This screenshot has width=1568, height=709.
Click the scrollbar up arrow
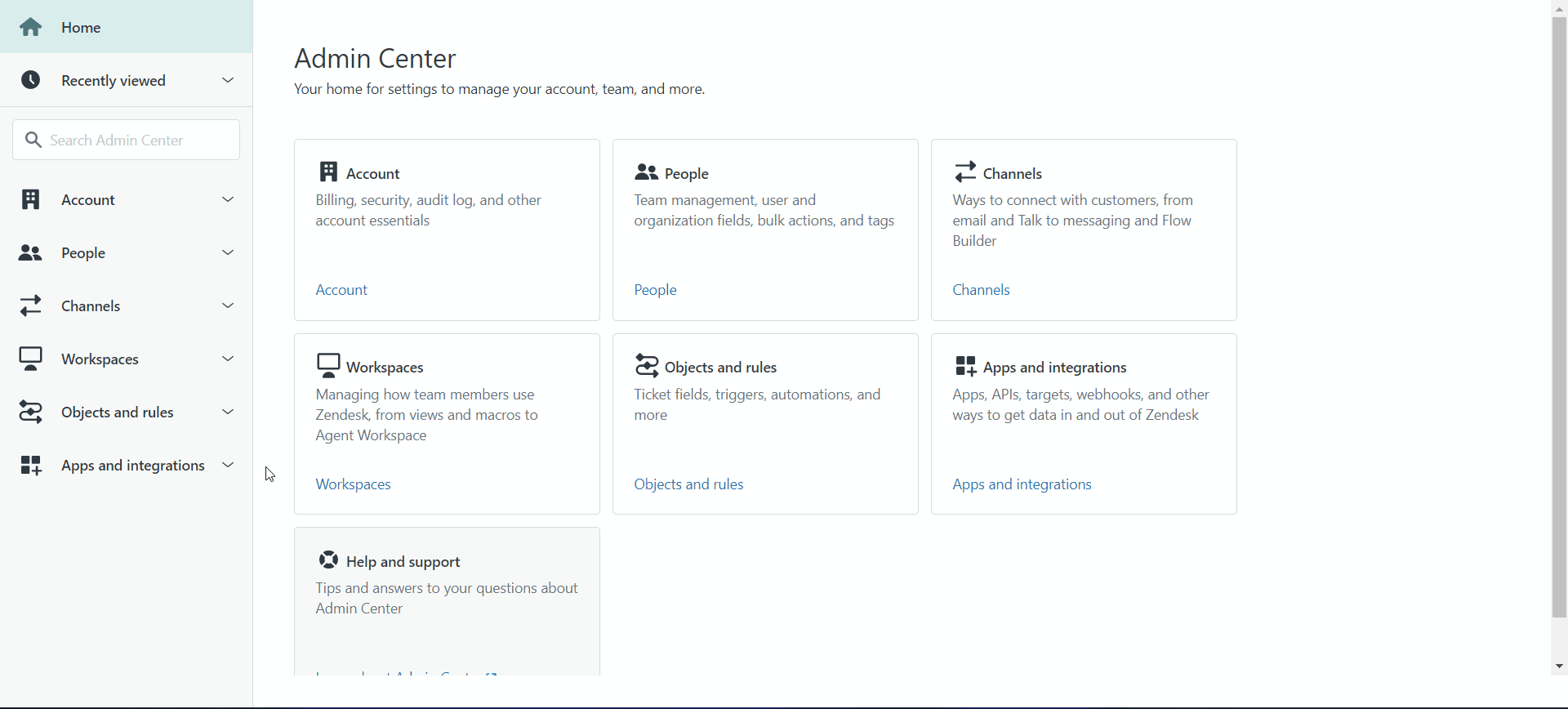click(x=1560, y=8)
